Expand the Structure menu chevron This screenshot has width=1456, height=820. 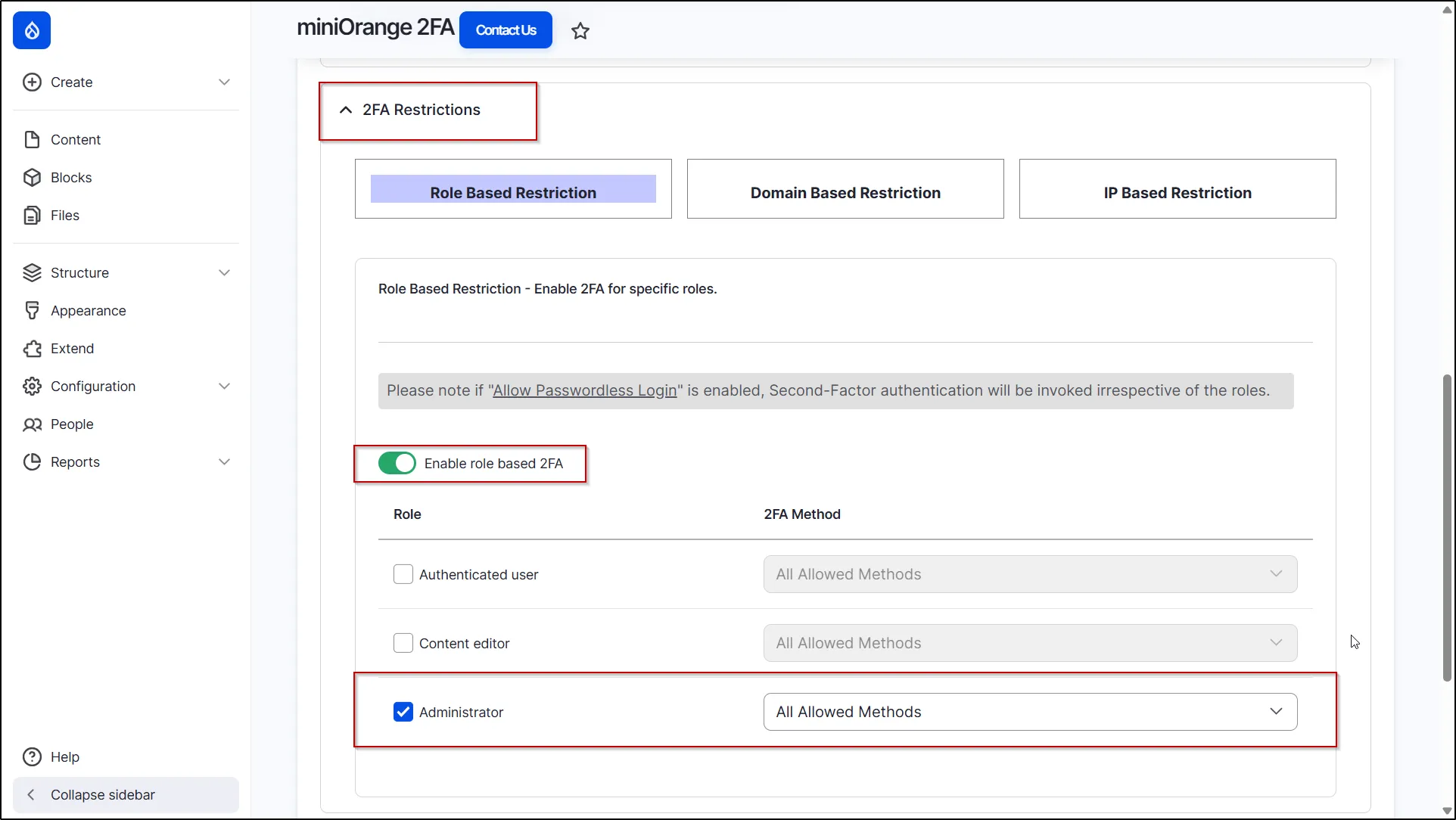(x=224, y=272)
